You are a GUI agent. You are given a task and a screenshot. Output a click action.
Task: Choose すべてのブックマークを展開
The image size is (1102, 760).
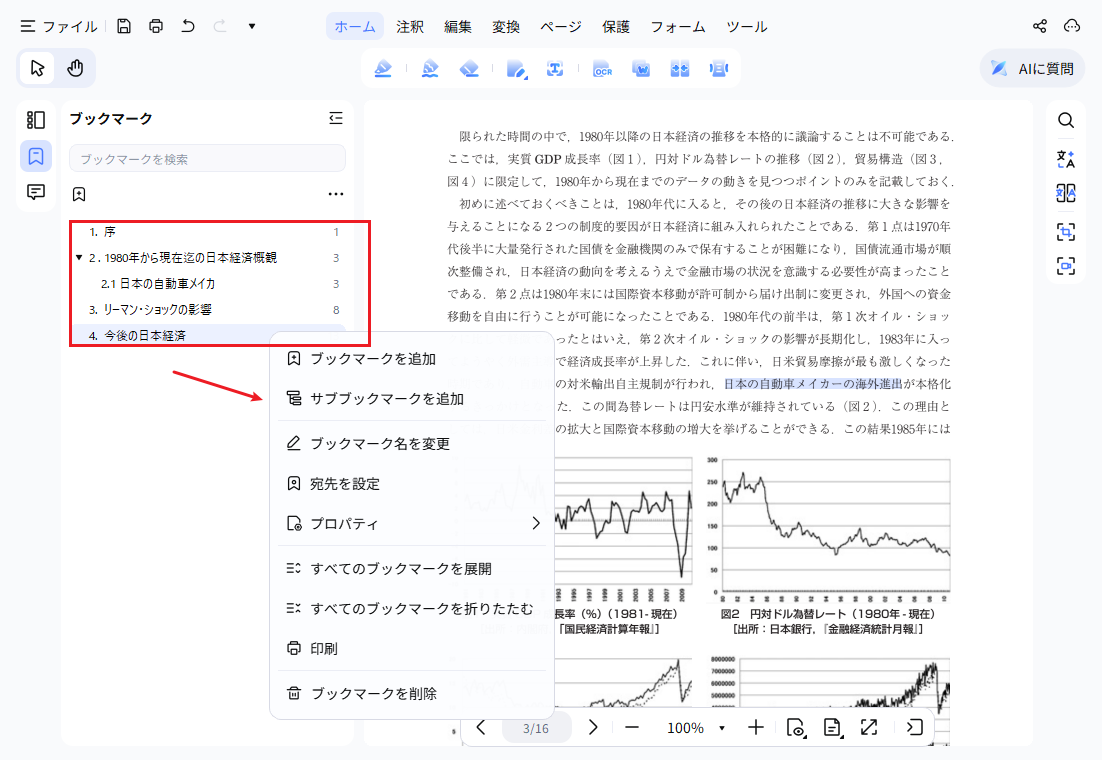coord(411,569)
